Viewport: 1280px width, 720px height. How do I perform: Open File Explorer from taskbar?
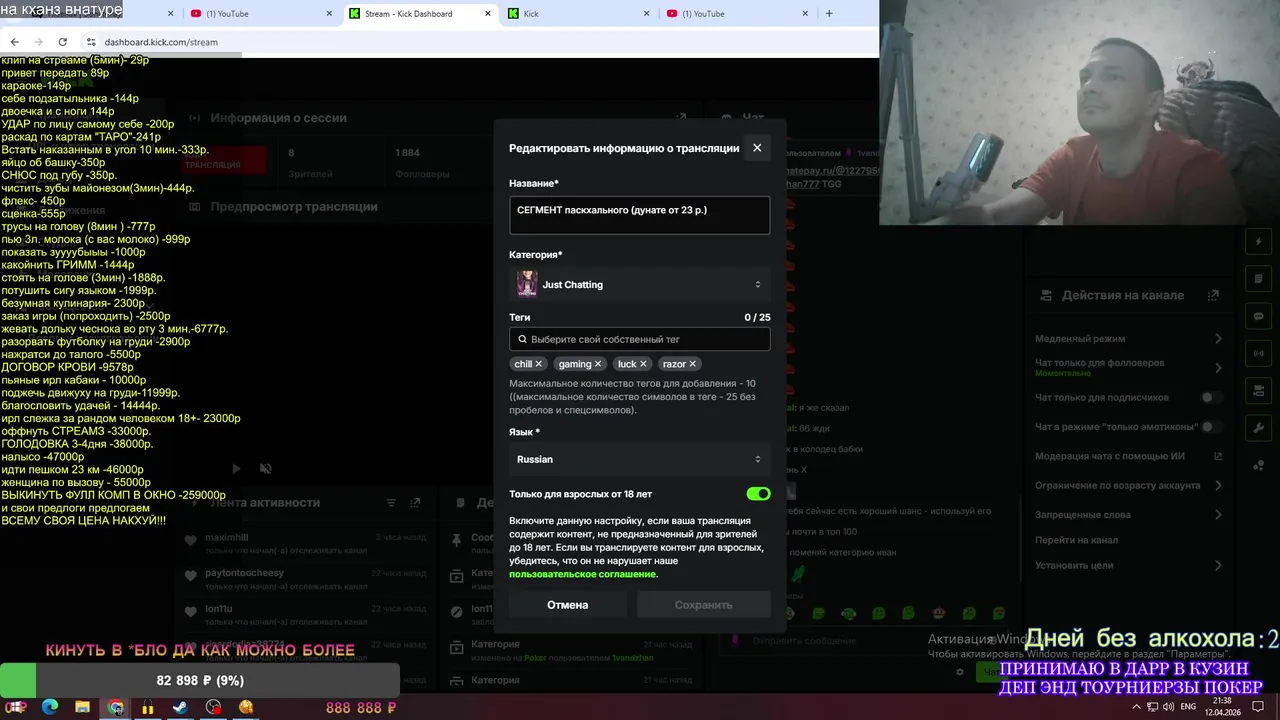pyautogui.click(x=83, y=707)
